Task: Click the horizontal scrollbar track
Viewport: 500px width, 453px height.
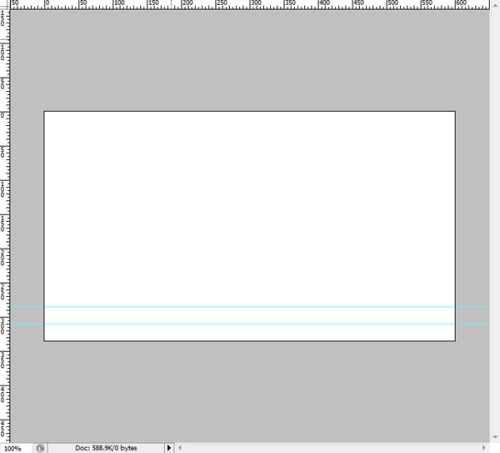Action: pos(332,448)
